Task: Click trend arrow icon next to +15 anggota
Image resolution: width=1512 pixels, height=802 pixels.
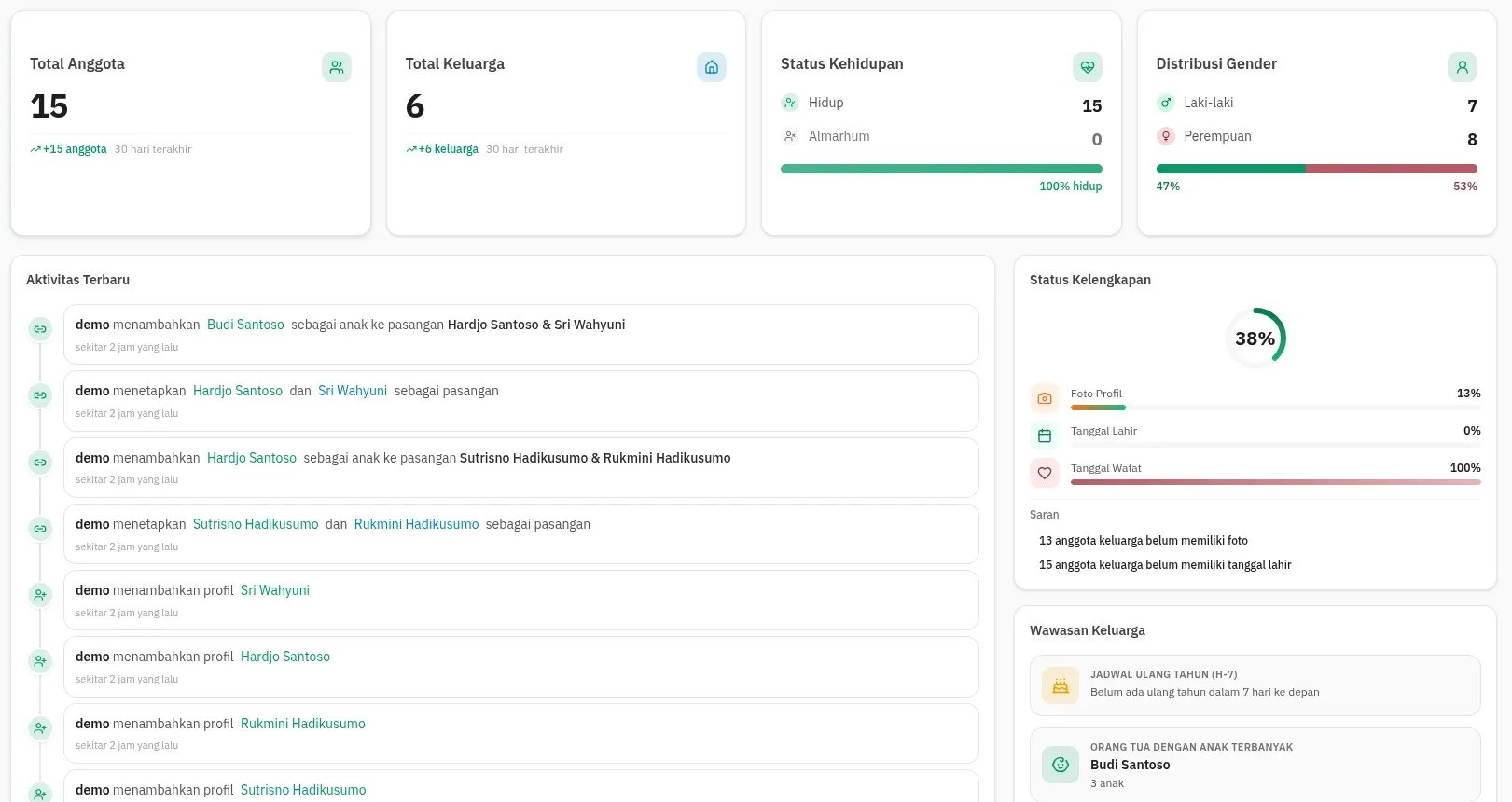Action: [x=35, y=149]
